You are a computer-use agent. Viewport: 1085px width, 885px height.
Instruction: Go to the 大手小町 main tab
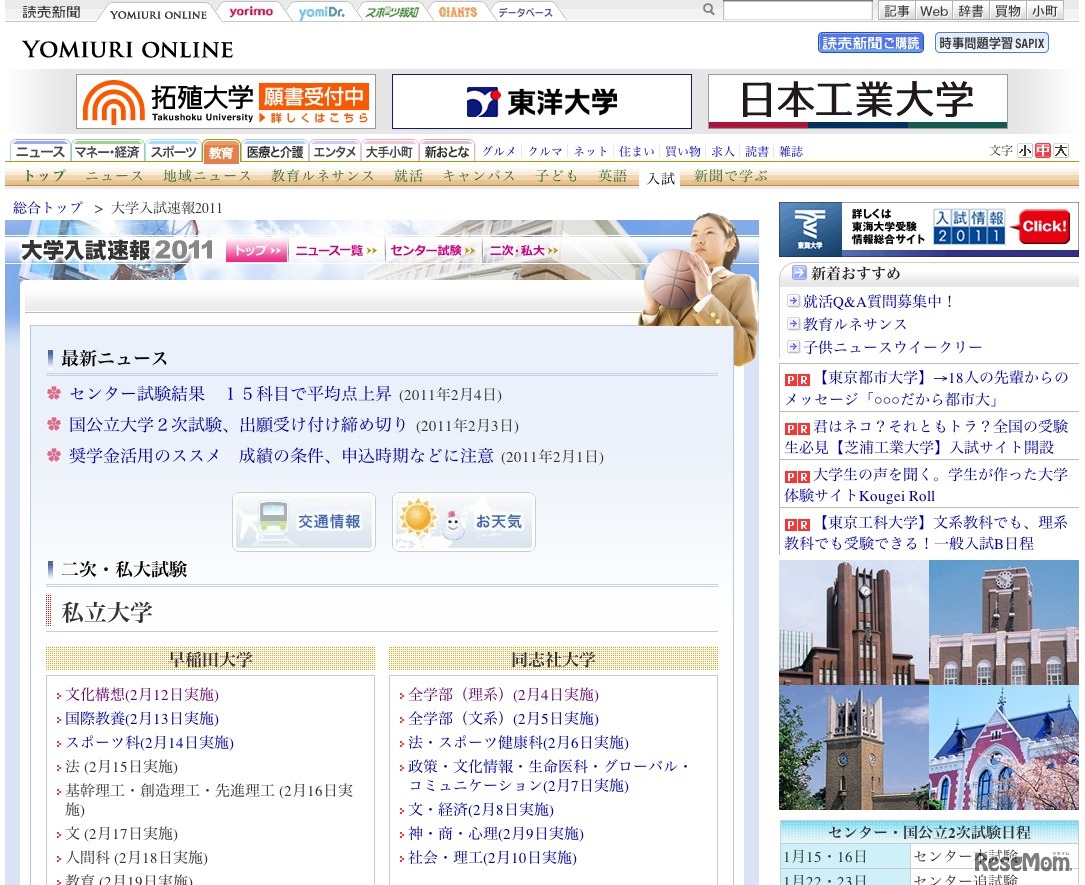(x=389, y=152)
